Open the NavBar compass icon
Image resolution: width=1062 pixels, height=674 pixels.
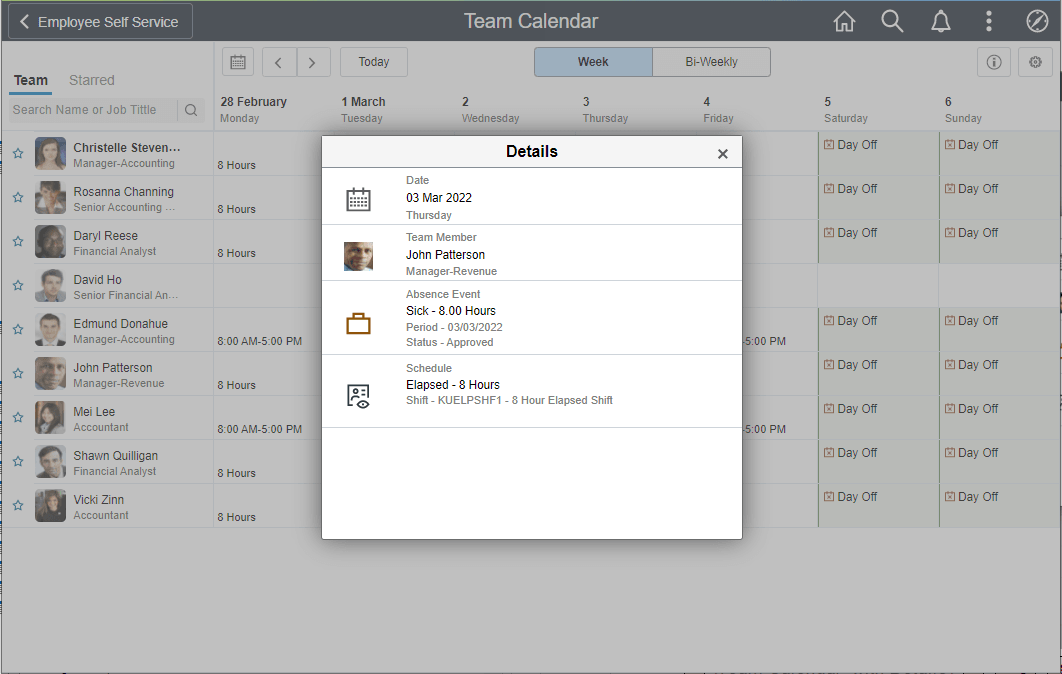point(1036,20)
